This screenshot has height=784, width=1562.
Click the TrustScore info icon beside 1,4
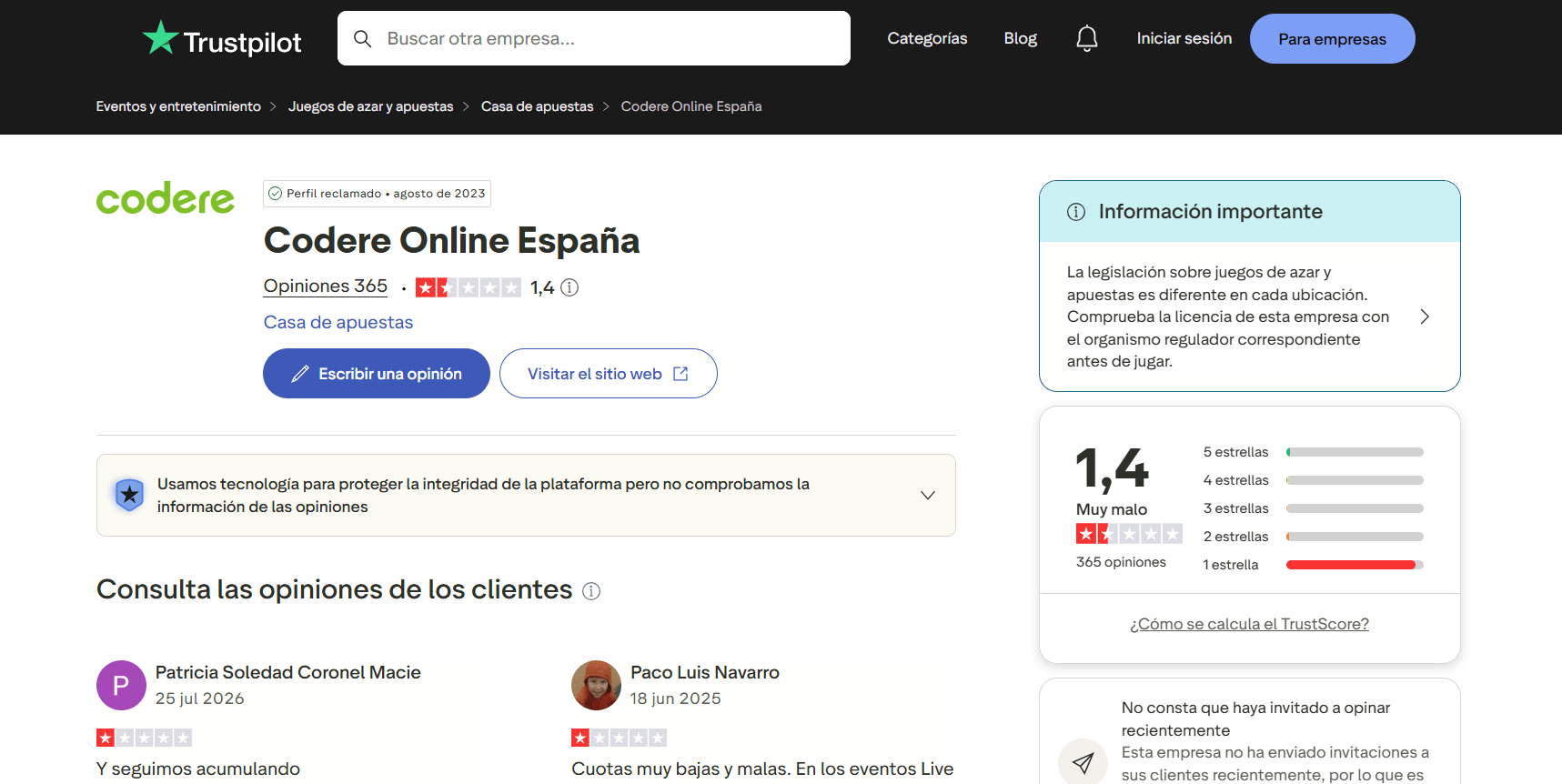[569, 287]
